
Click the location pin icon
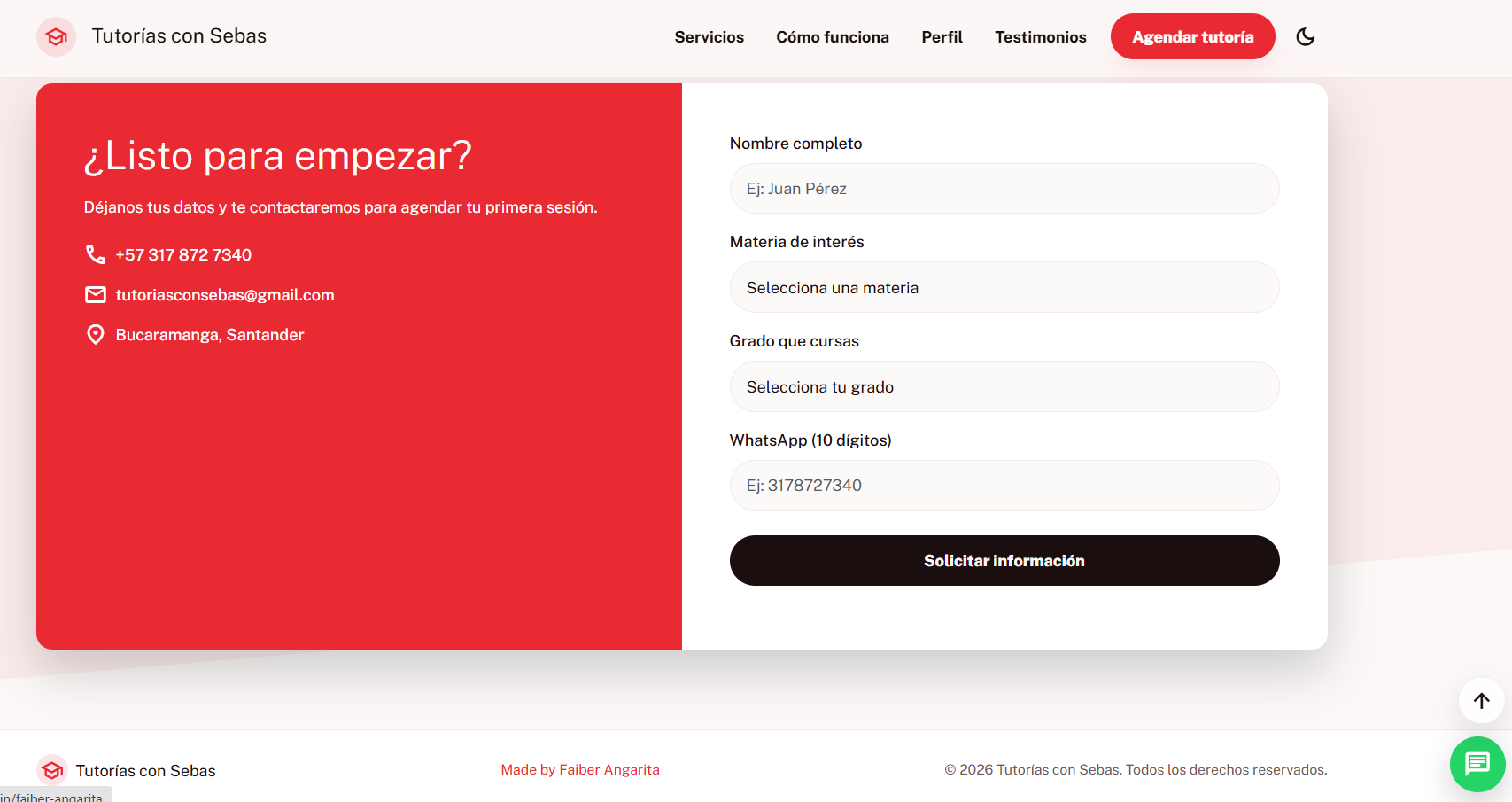pos(95,335)
